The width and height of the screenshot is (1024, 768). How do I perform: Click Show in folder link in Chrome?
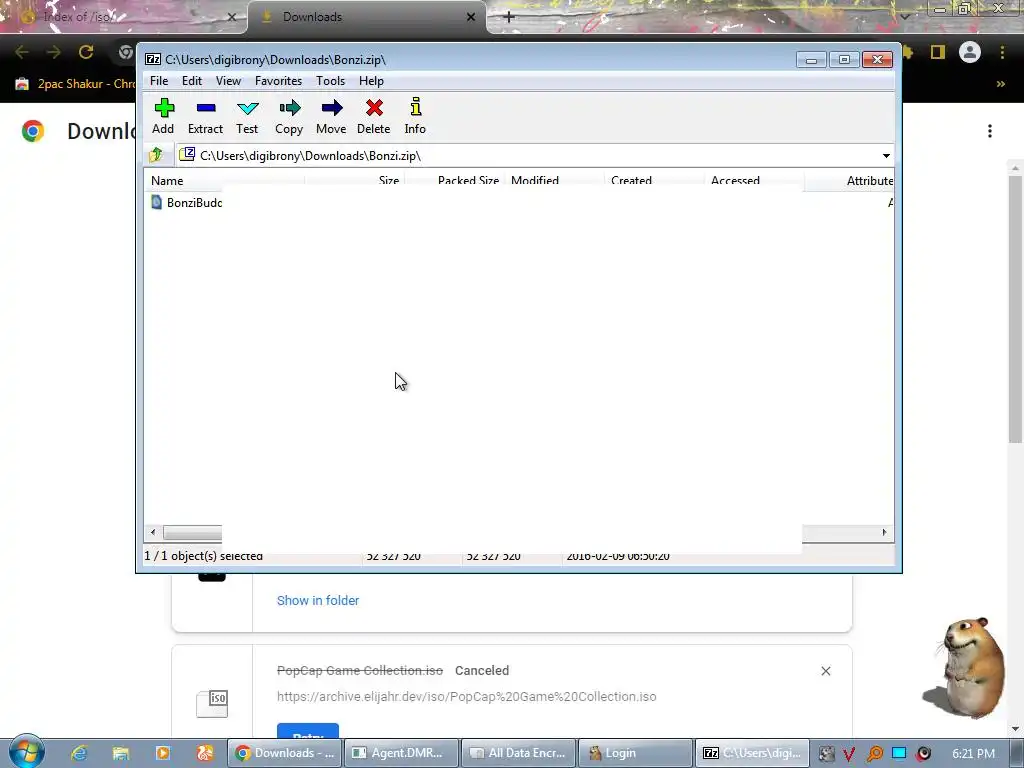[318, 600]
